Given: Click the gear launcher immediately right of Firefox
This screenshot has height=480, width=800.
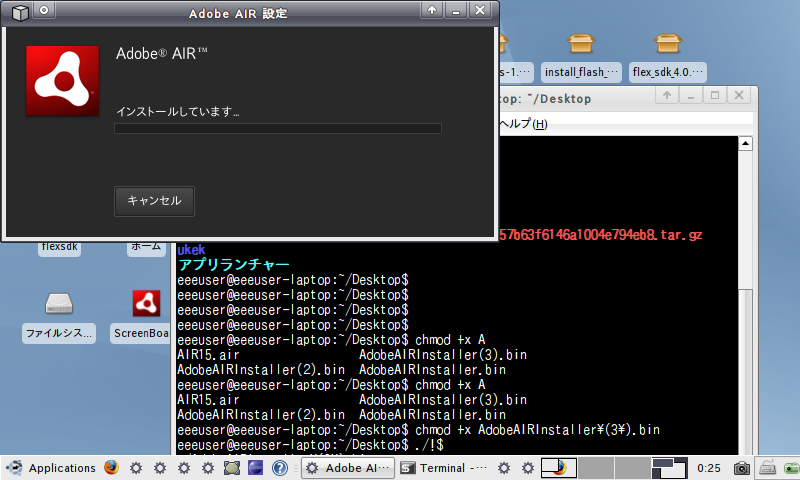Looking at the screenshot, I should [x=136, y=468].
